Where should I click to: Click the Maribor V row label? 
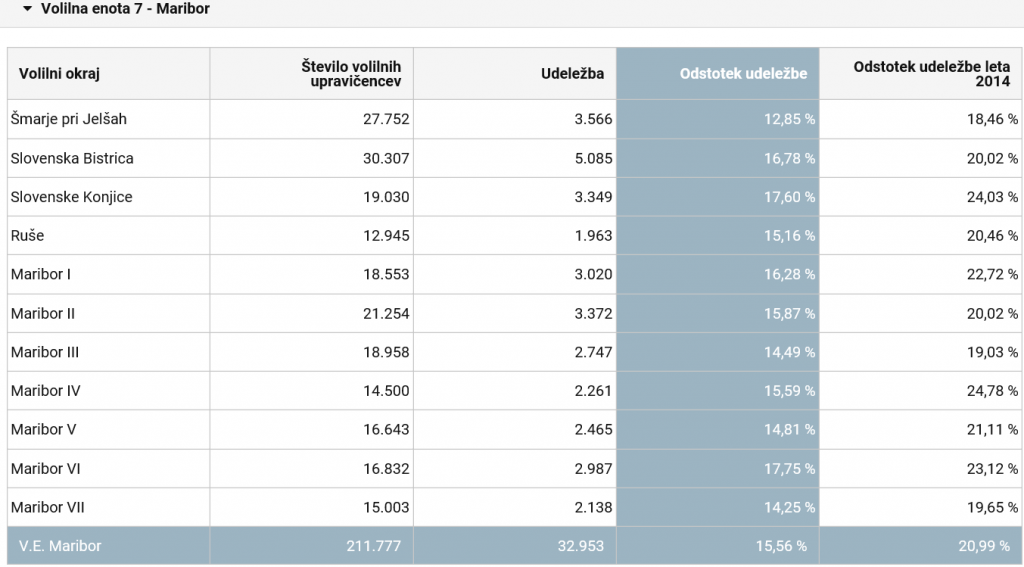click(x=43, y=430)
